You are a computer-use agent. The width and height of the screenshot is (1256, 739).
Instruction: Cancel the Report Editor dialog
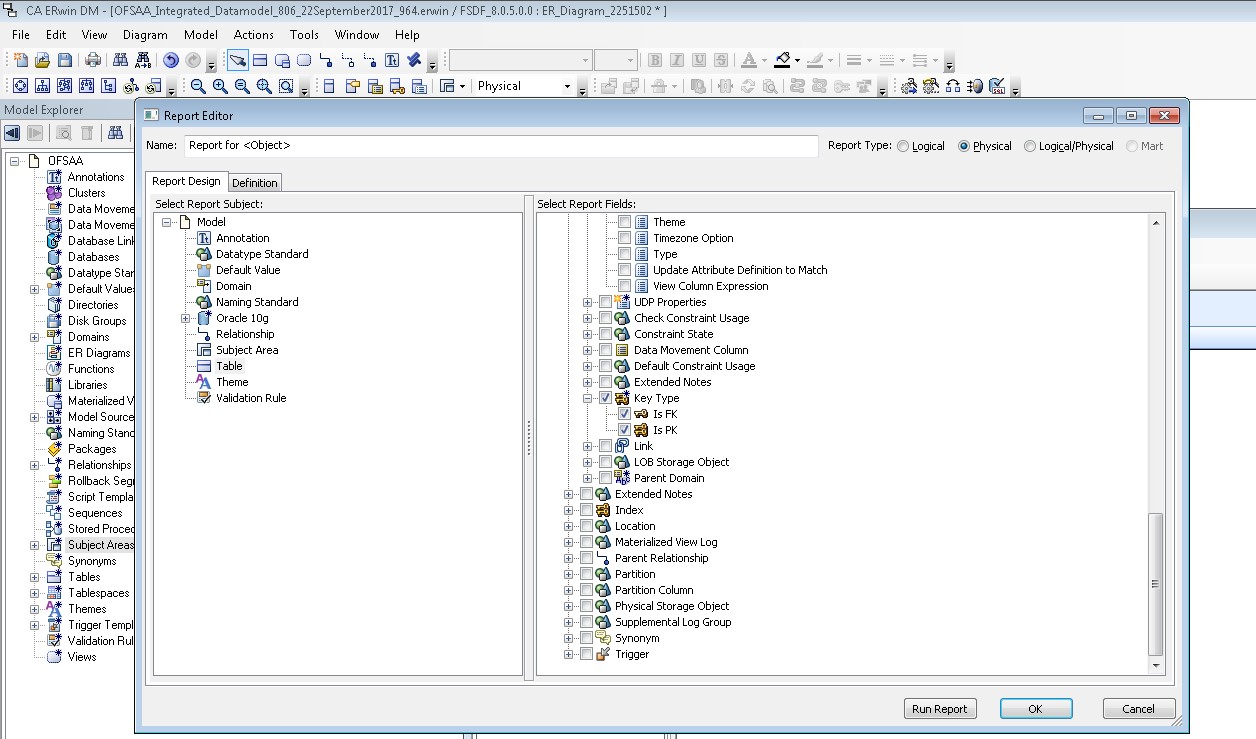pos(1138,708)
